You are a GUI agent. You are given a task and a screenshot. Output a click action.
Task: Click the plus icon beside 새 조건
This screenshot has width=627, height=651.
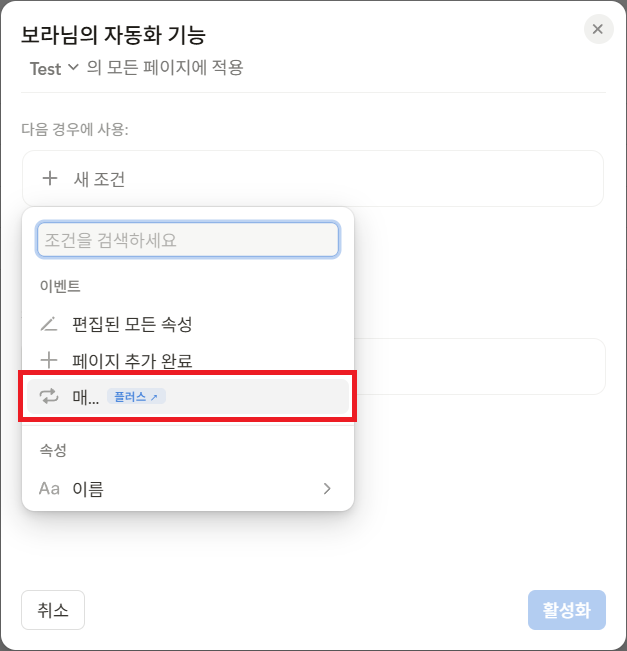click(50, 179)
